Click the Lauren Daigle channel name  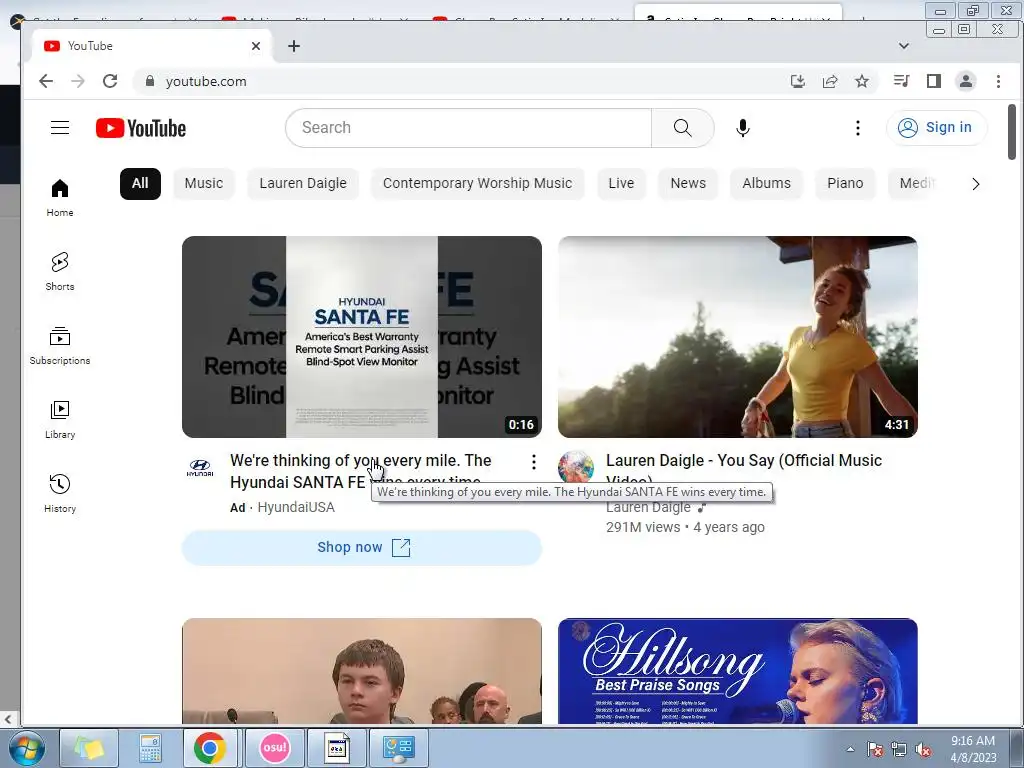click(648, 508)
